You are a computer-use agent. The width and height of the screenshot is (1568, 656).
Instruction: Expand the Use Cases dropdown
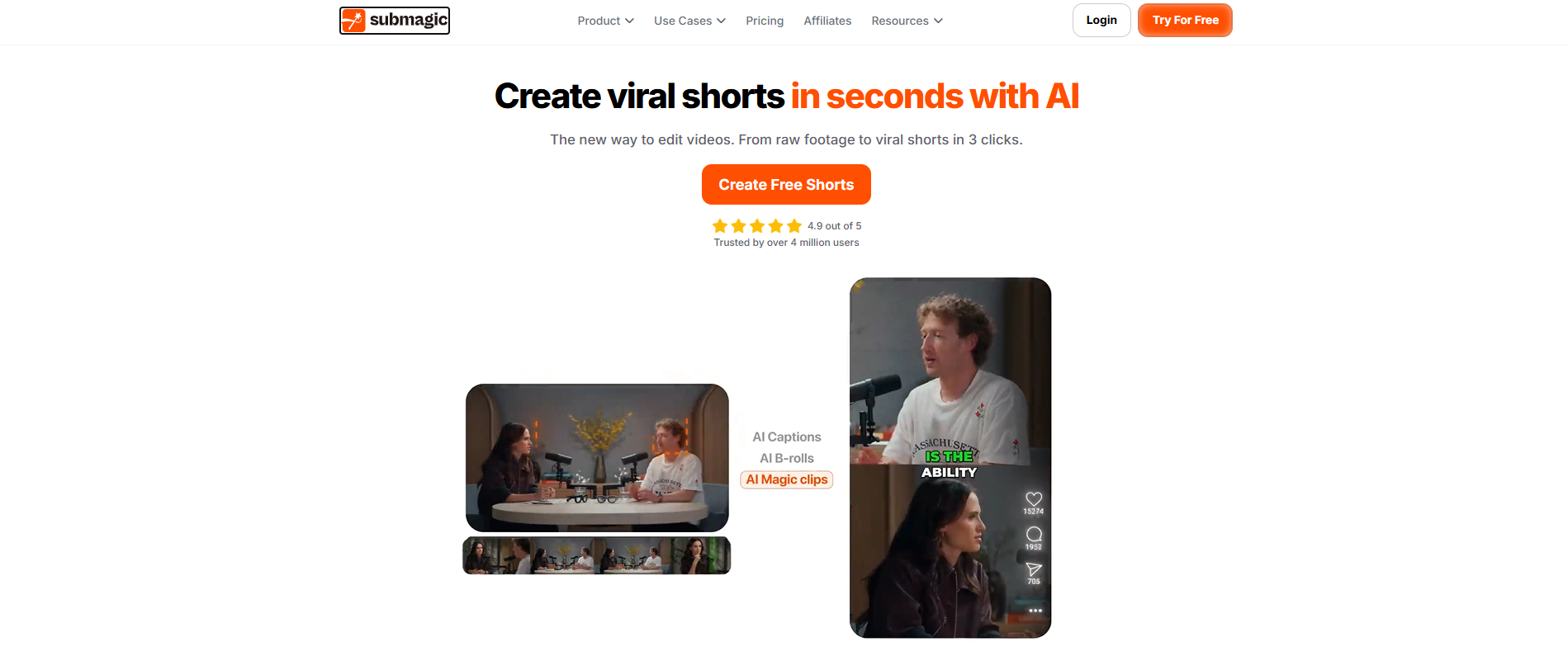click(689, 21)
